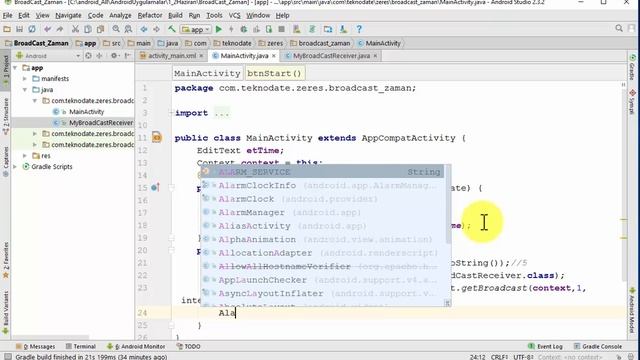Image resolution: width=640 pixels, height=360 pixels.
Task: Open the Gradle Console
Action: [598, 346]
